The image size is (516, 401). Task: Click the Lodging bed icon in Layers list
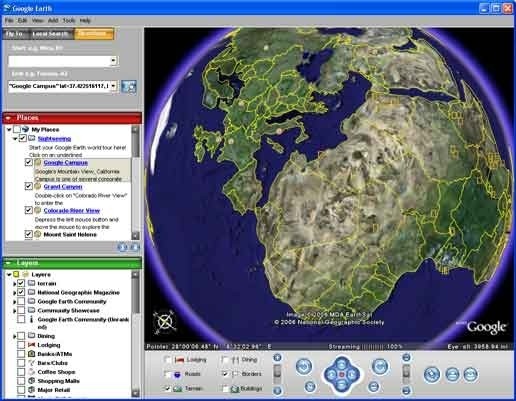pyautogui.click(x=32, y=345)
